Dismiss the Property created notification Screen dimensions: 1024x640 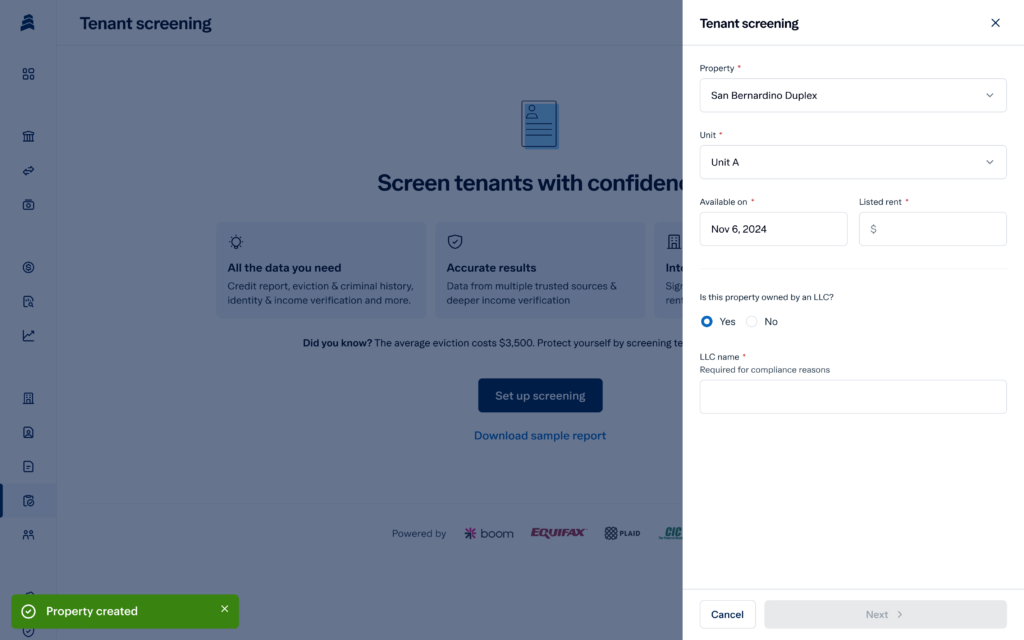[225, 609]
